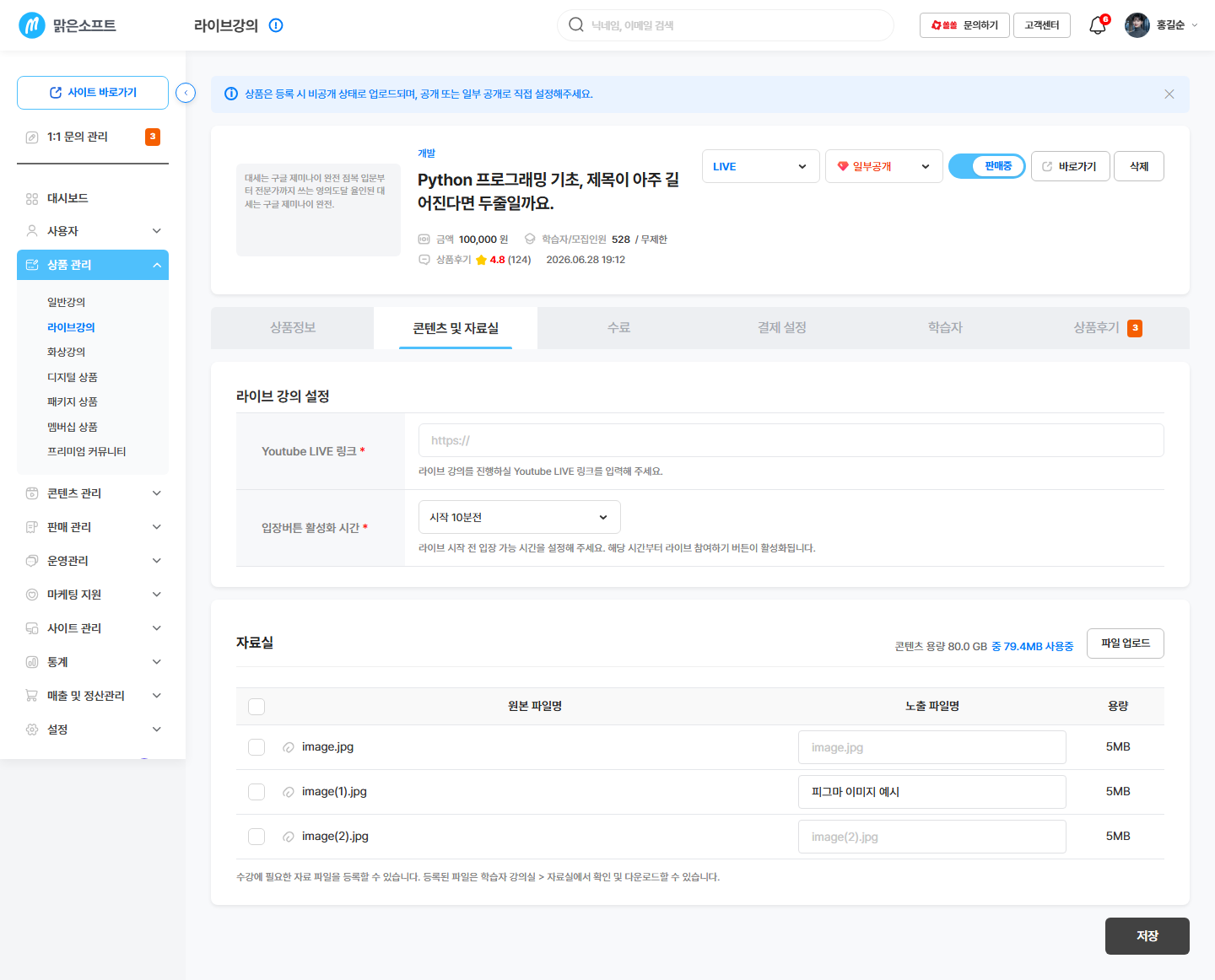Open the 학습자 tab
Screen dimensions: 1215x980
coord(945,328)
